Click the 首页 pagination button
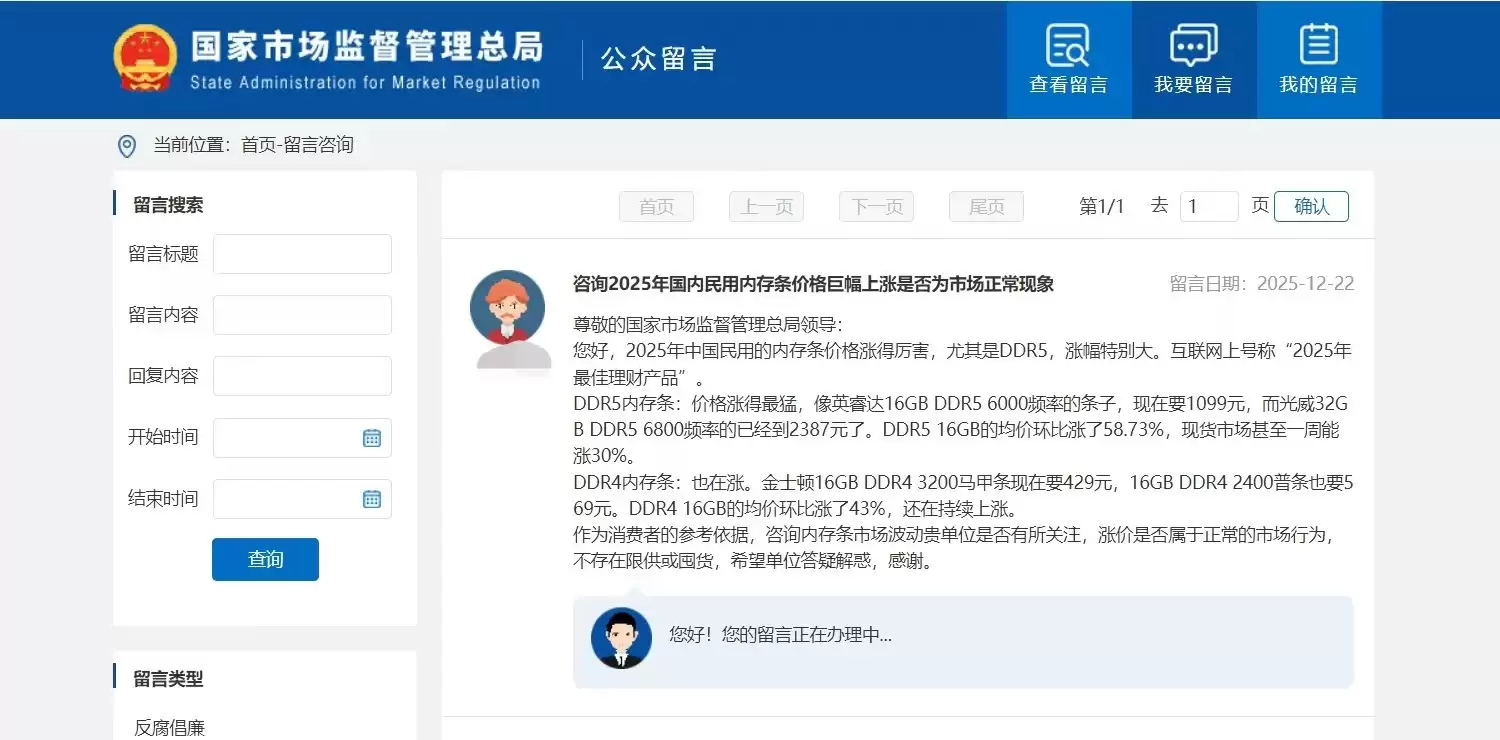The width and height of the screenshot is (1500, 740). click(x=656, y=206)
